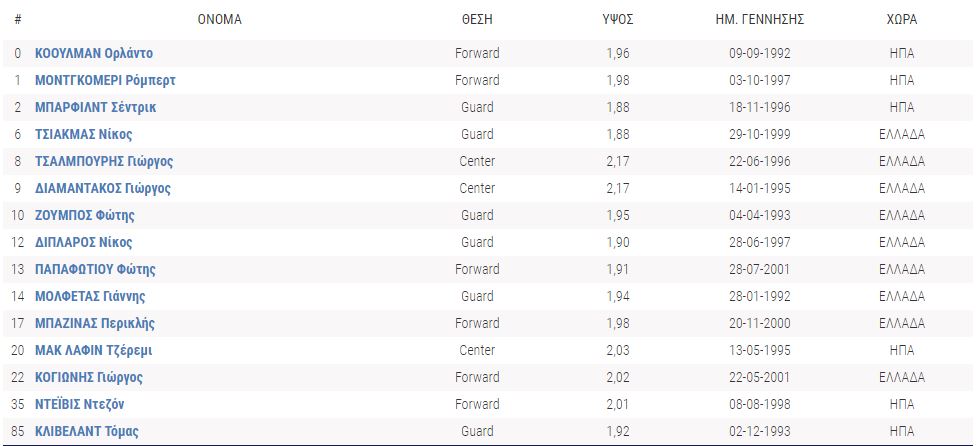Click ΚΛΙΒΕΛΑΝΤ Τόμας player name

(86, 431)
